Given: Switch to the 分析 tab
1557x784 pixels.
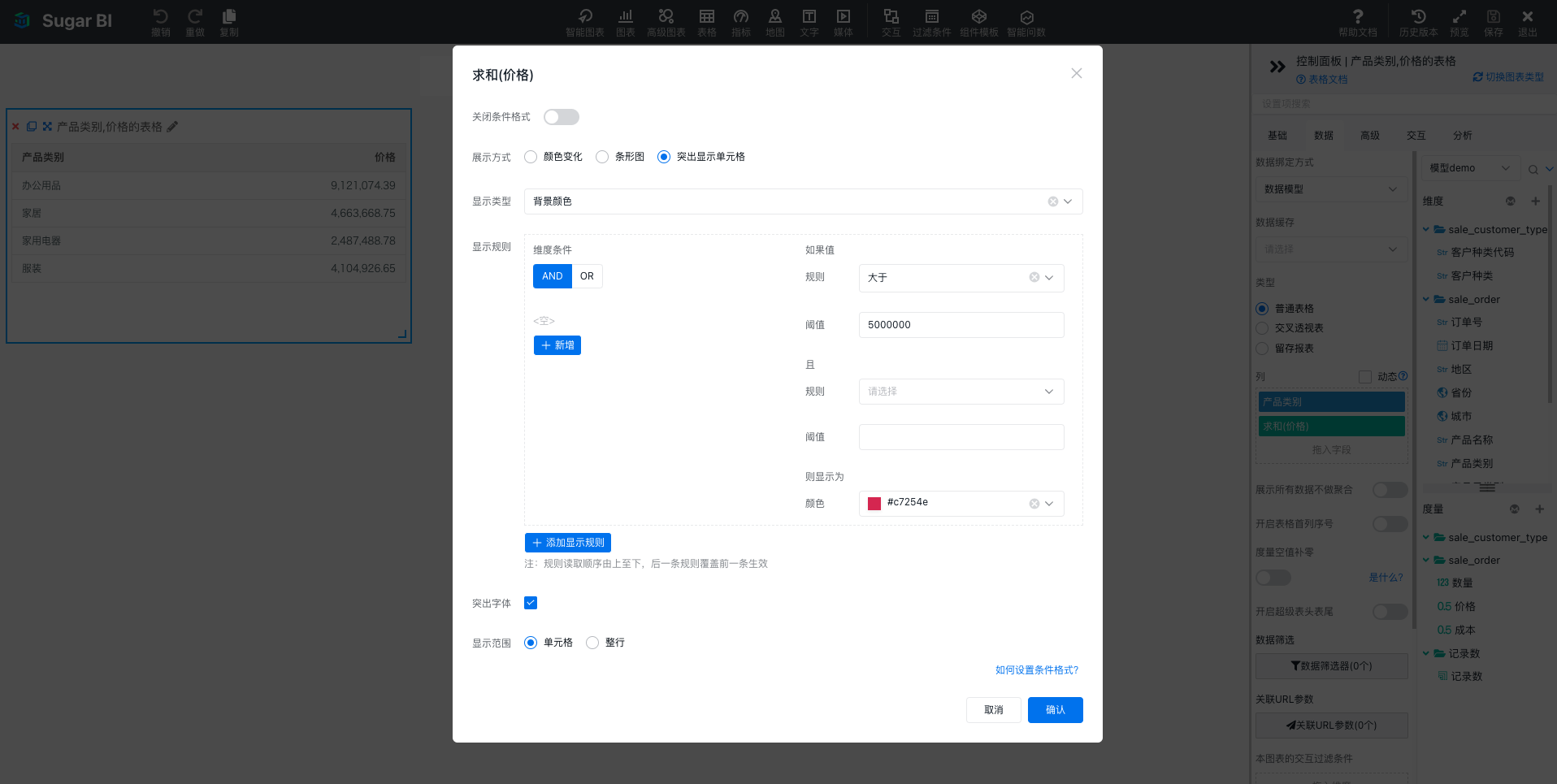Looking at the screenshot, I should (x=1463, y=136).
